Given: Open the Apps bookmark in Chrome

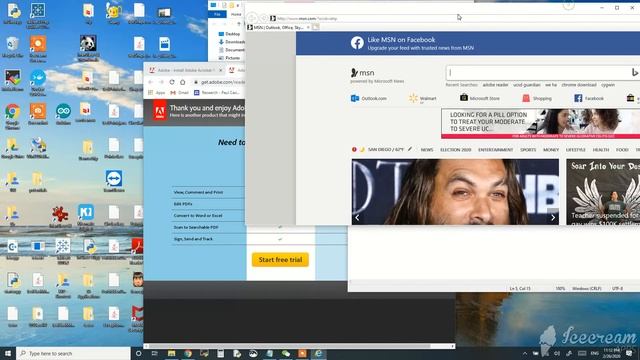Looking at the screenshot, I should pyautogui.click(x=157, y=93).
